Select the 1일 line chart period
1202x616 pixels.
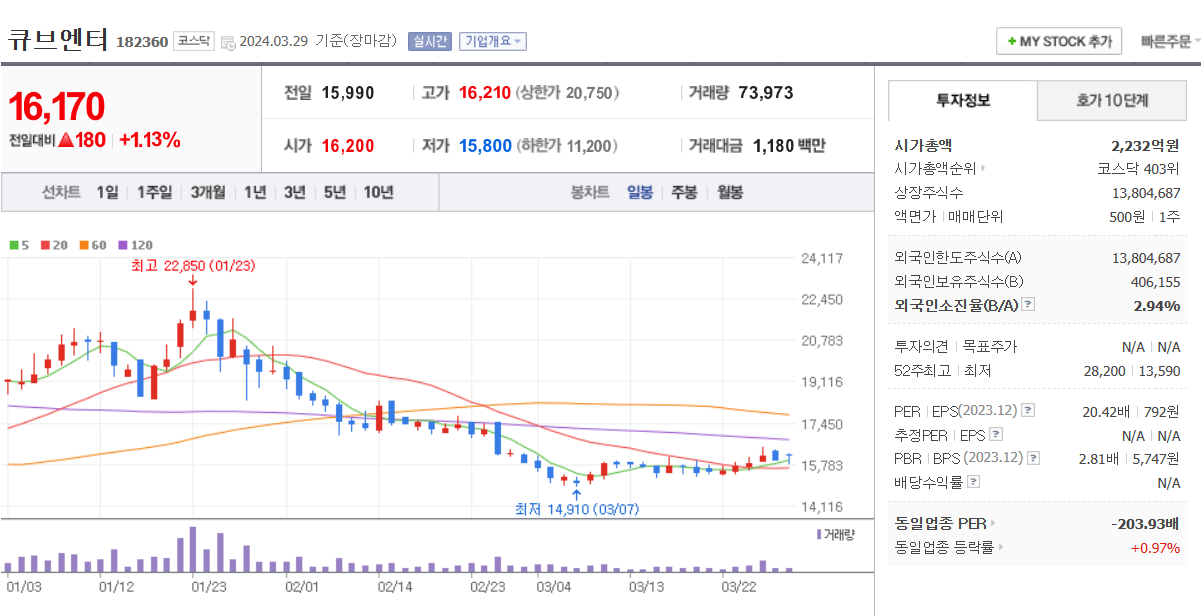(107, 192)
